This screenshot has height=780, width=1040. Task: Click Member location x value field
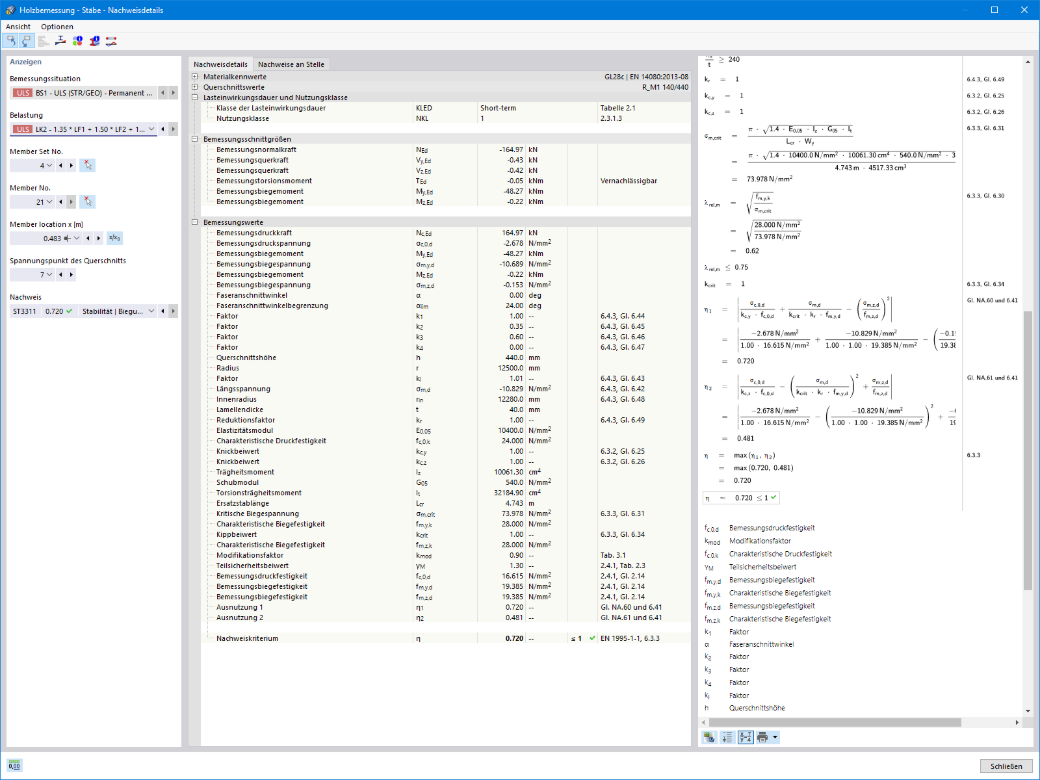click(41, 238)
